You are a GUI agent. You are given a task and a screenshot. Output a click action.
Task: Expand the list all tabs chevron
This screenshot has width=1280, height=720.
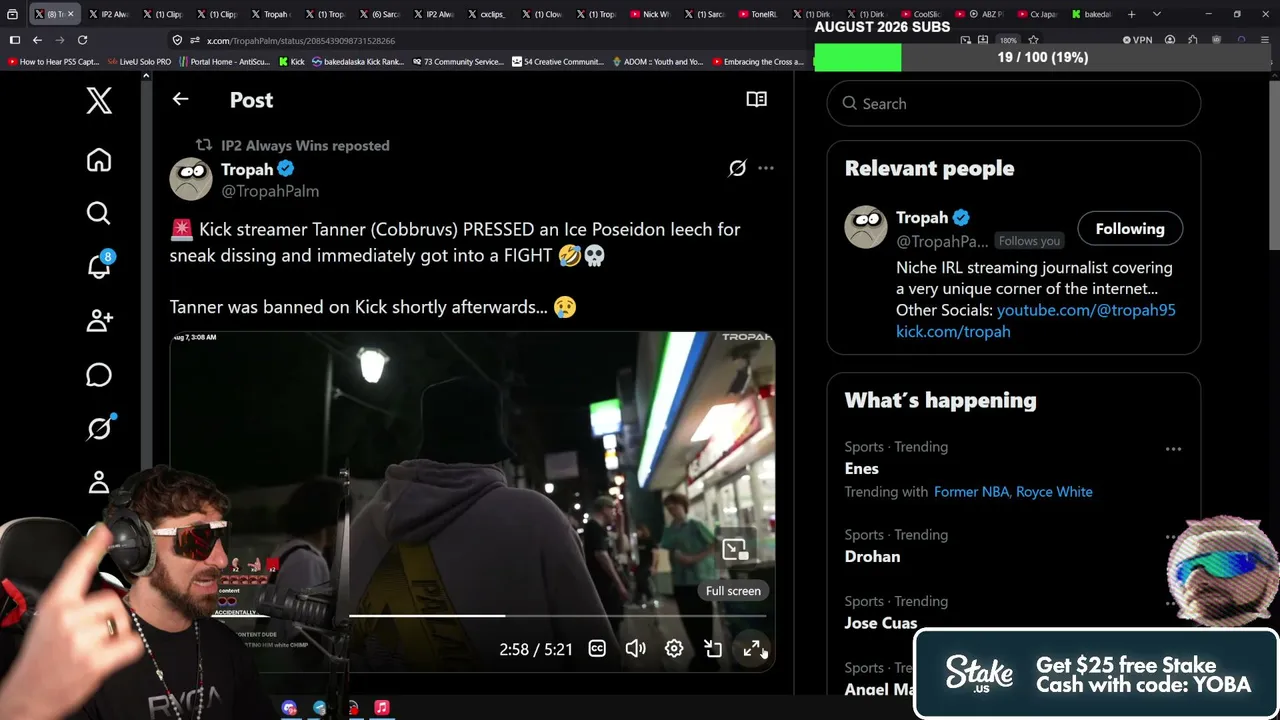(x=1156, y=14)
